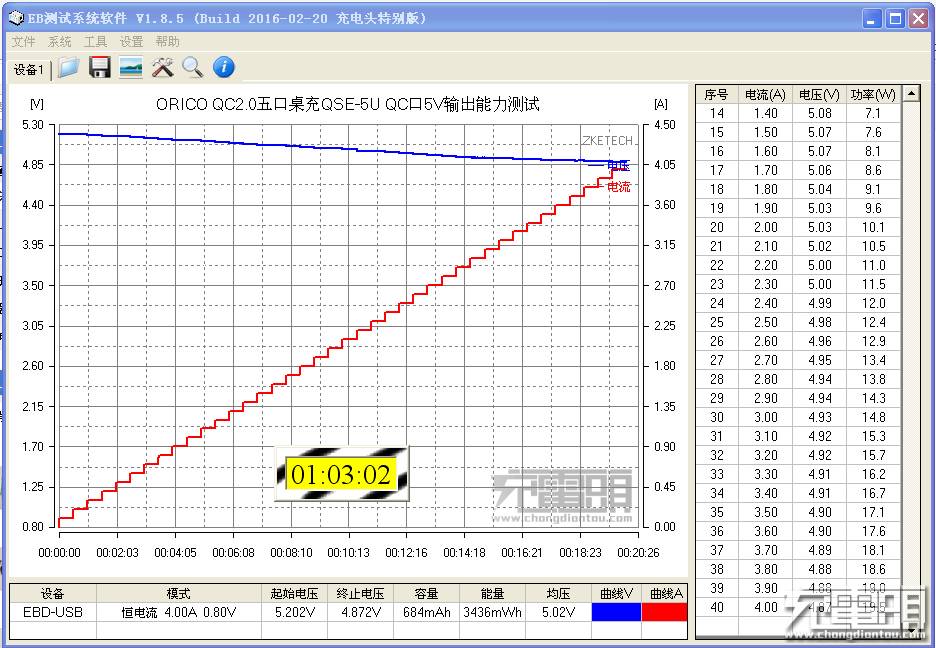This screenshot has width=936, height=648.
Task: Open the 帮助 menu
Action: point(168,42)
